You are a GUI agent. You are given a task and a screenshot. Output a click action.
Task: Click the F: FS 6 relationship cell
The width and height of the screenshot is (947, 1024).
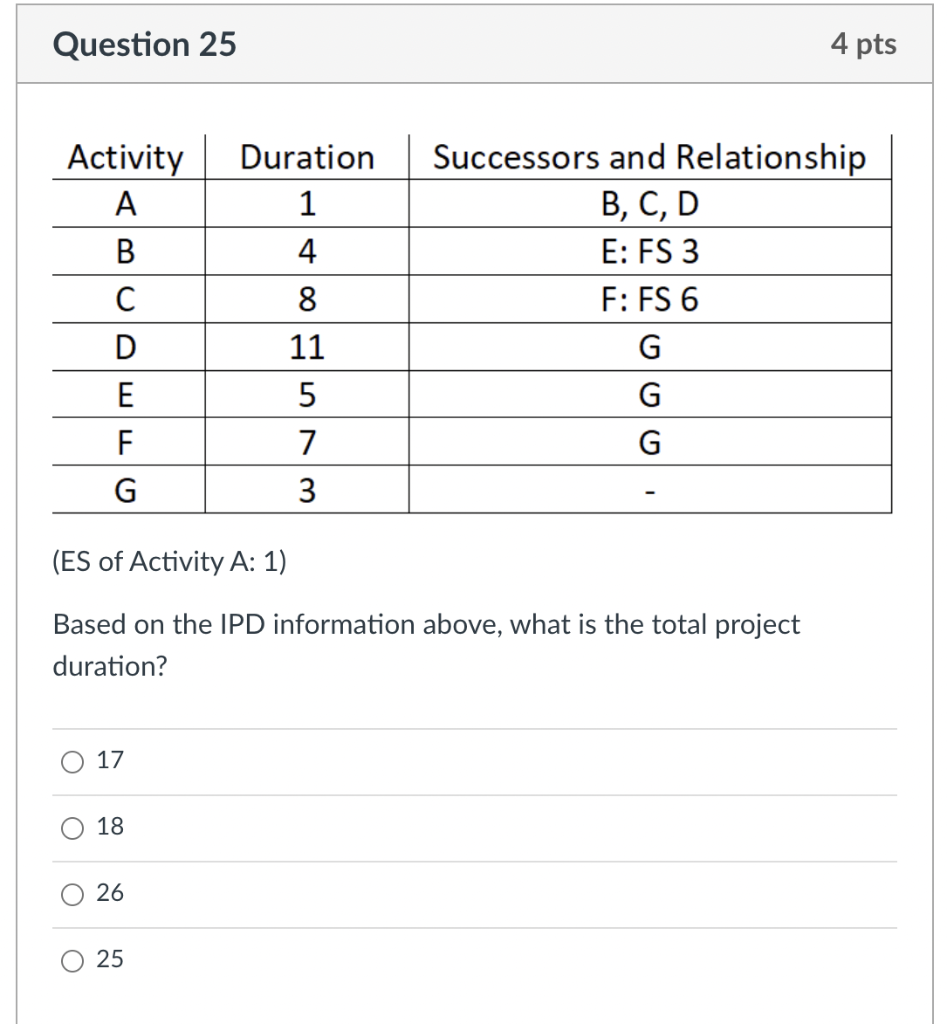(x=650, y=299)
